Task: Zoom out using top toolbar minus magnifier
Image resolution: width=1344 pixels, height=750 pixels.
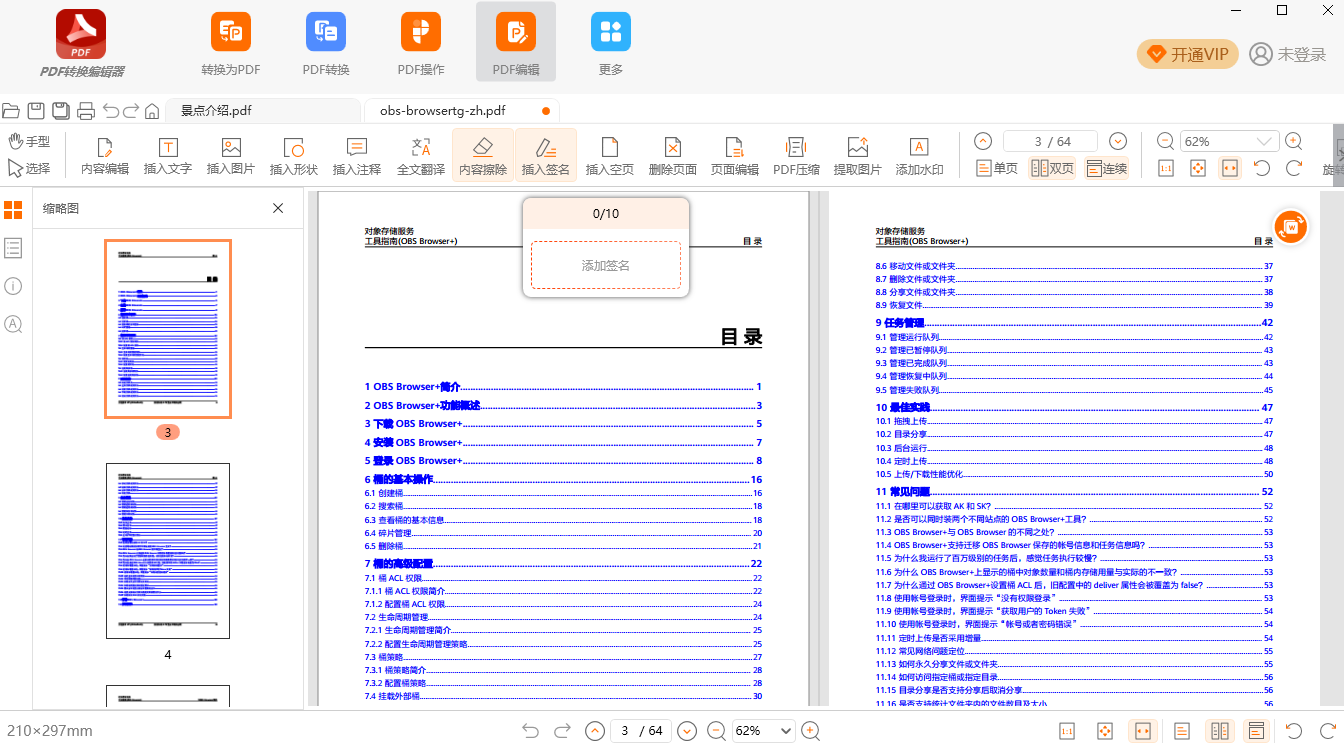Action: (1166, 142)
